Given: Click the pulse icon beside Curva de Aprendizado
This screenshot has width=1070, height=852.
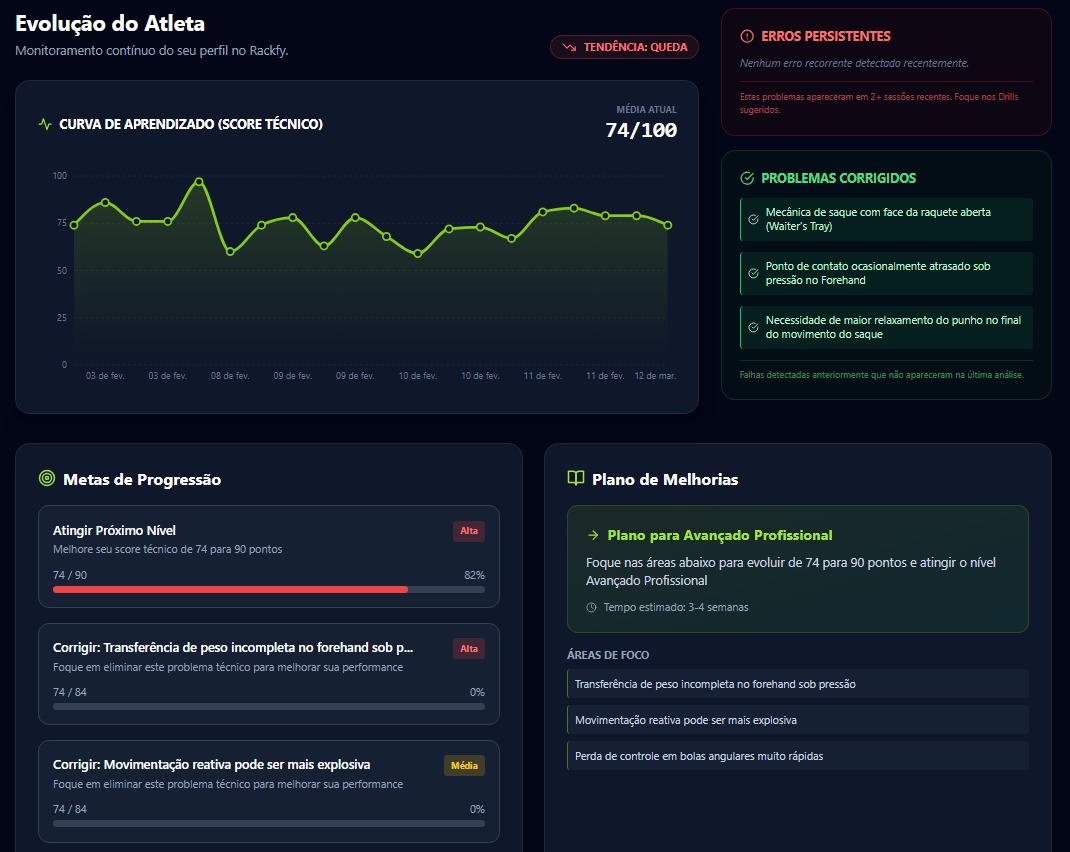Looking at the screenshot, I should (x=45, y=125).
